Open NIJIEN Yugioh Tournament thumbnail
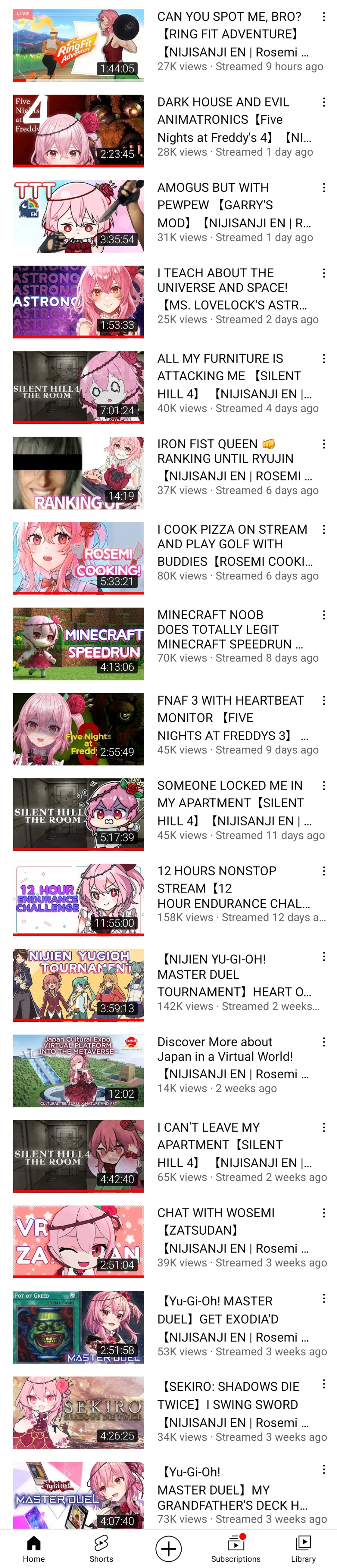Viewport: 337px width, 1568px height. [79, 985]
